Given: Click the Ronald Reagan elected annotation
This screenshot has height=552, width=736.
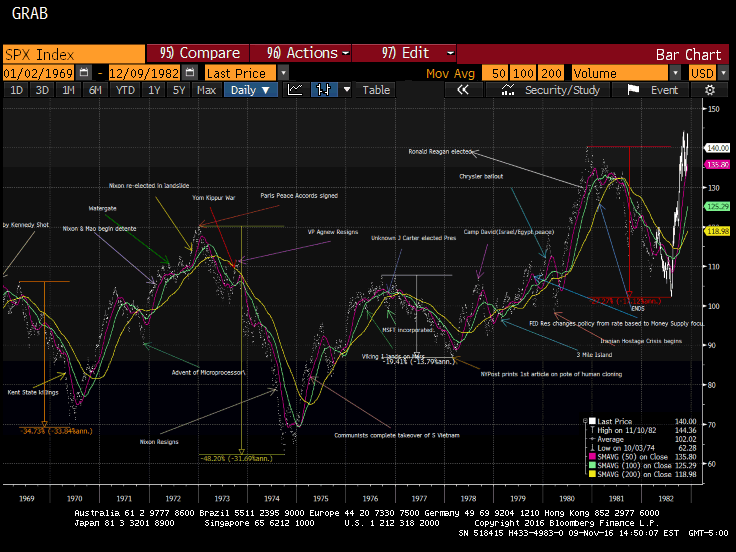Looking at the screenshot, I should click(440, 152).
